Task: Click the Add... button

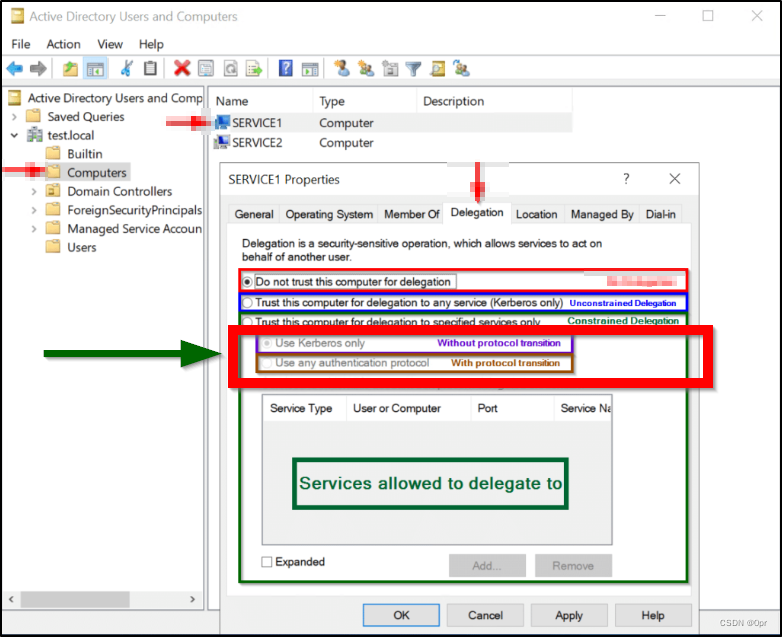Action: tap(487, 566)
